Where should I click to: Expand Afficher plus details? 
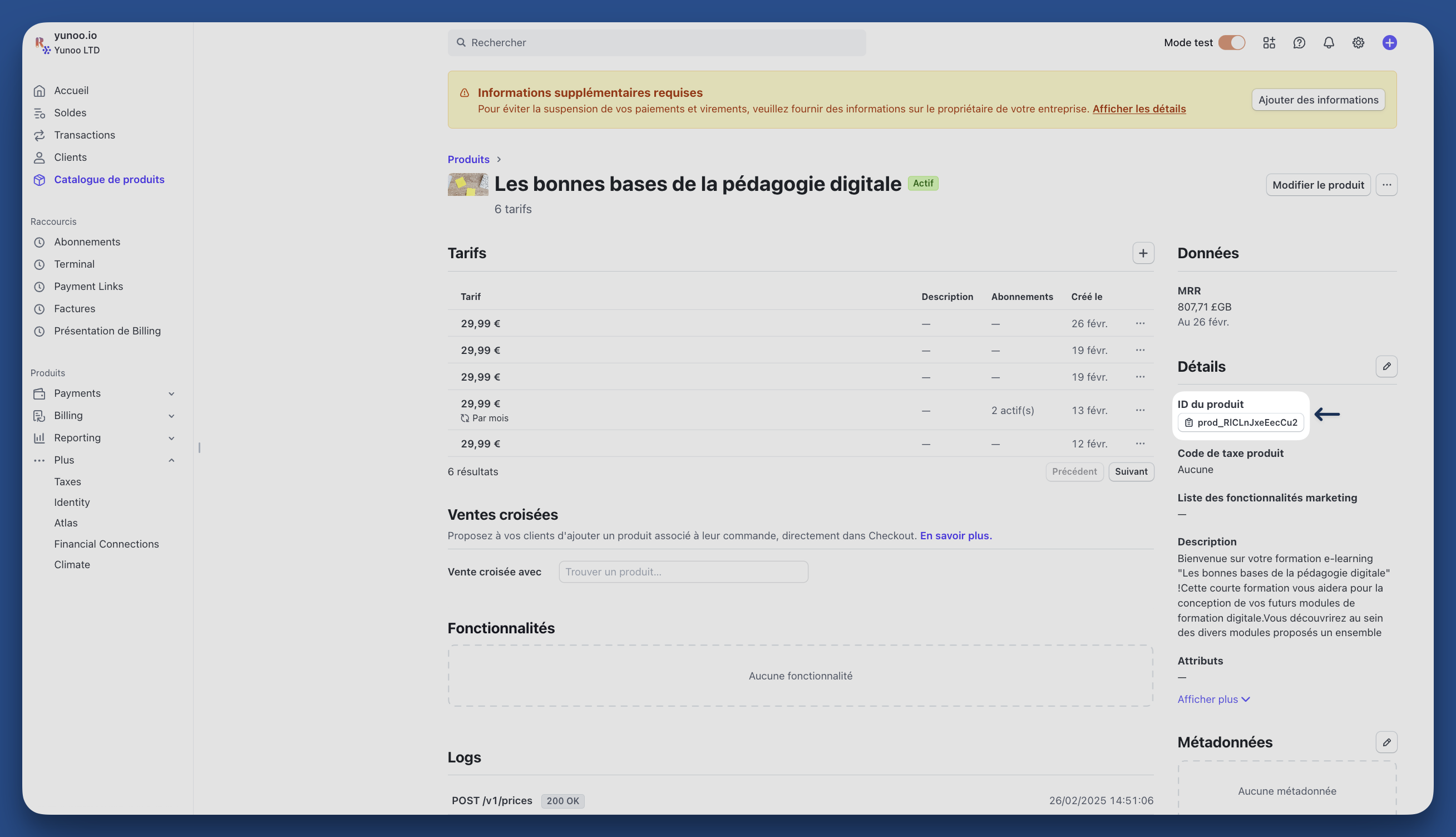[1213, 699]
